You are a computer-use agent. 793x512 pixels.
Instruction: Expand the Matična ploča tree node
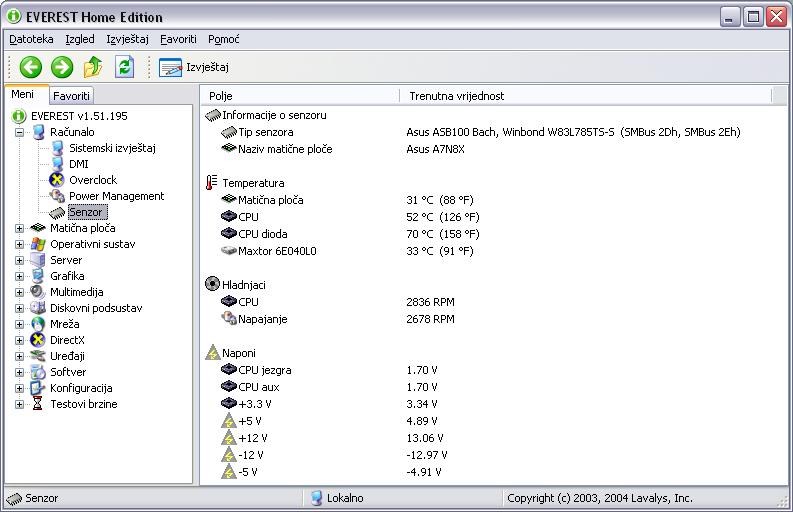(20, 228)
